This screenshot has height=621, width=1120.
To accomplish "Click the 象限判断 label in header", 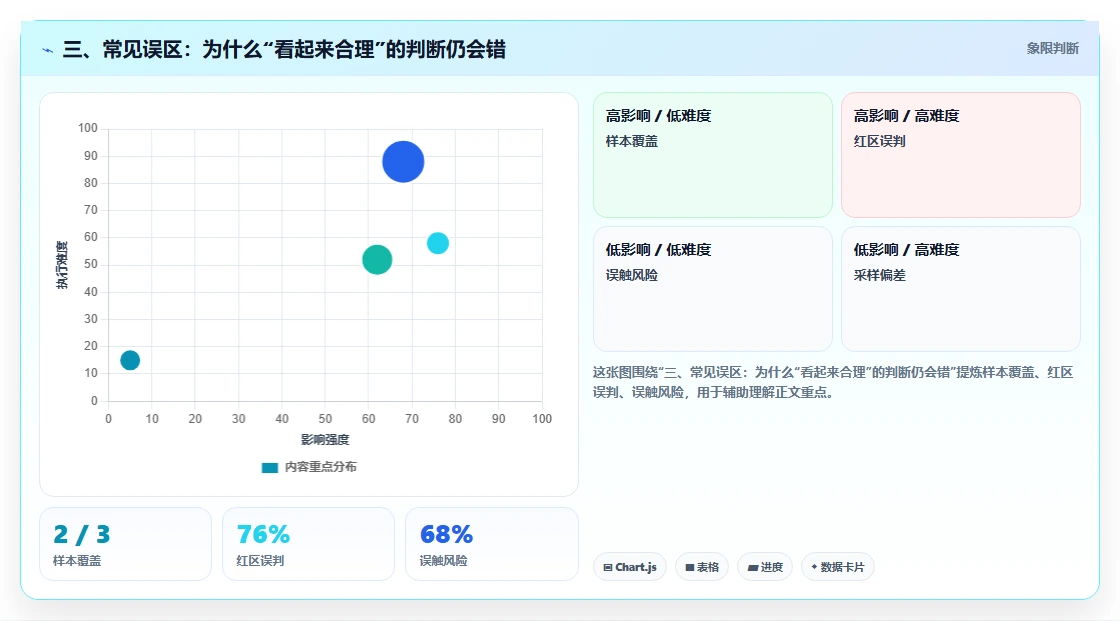I will click(1052, 49).
